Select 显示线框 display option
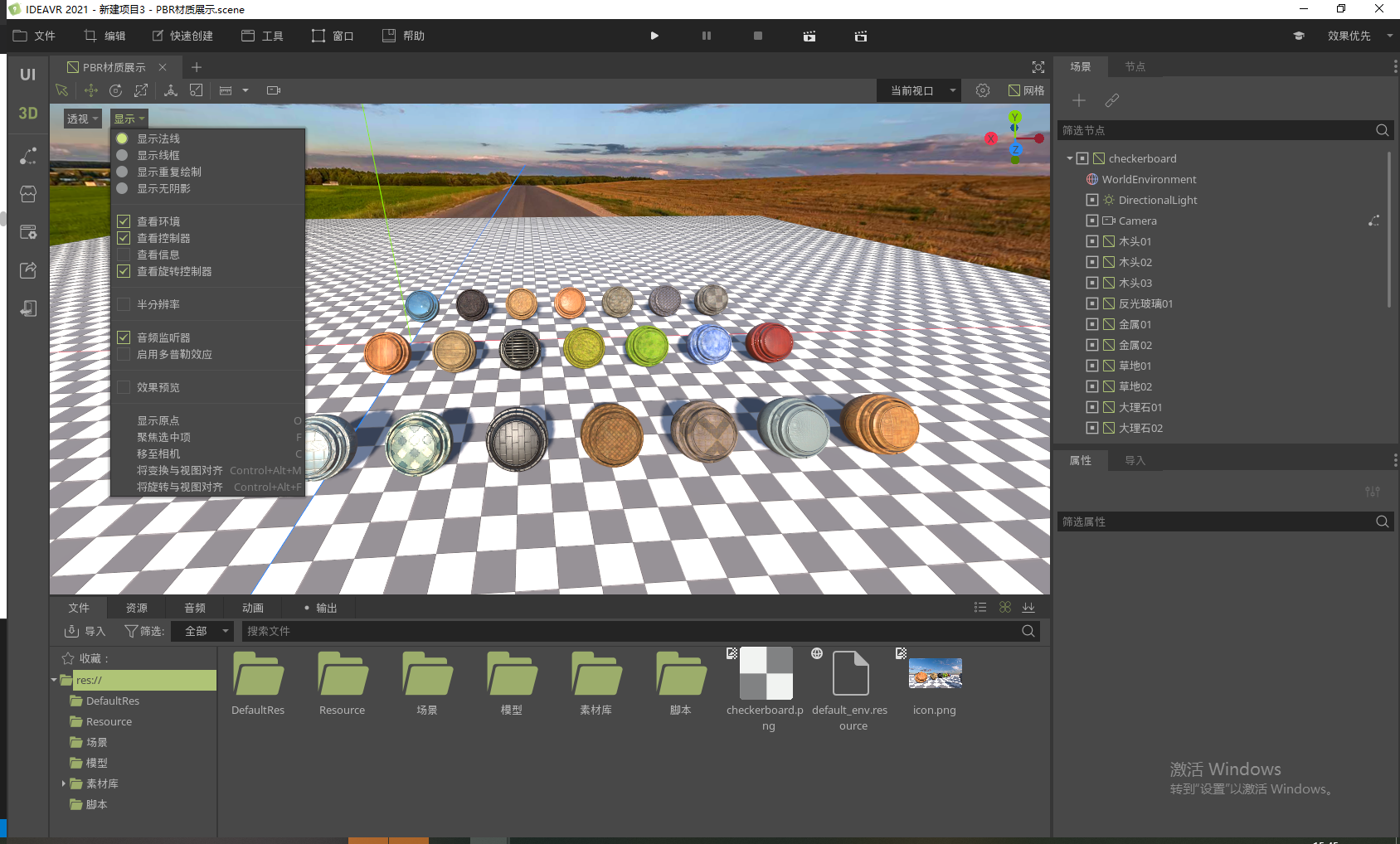The height and width of the screenshot is (844, 1400). tap(158, 155)
